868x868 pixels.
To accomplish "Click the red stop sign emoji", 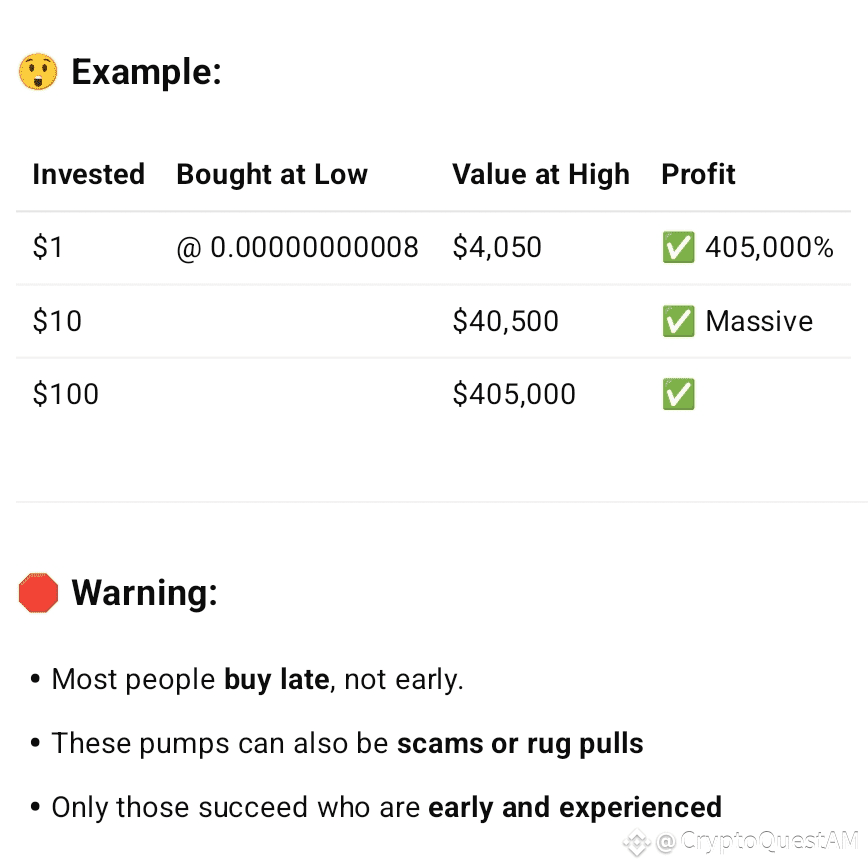I will click(x=38, y=593).
